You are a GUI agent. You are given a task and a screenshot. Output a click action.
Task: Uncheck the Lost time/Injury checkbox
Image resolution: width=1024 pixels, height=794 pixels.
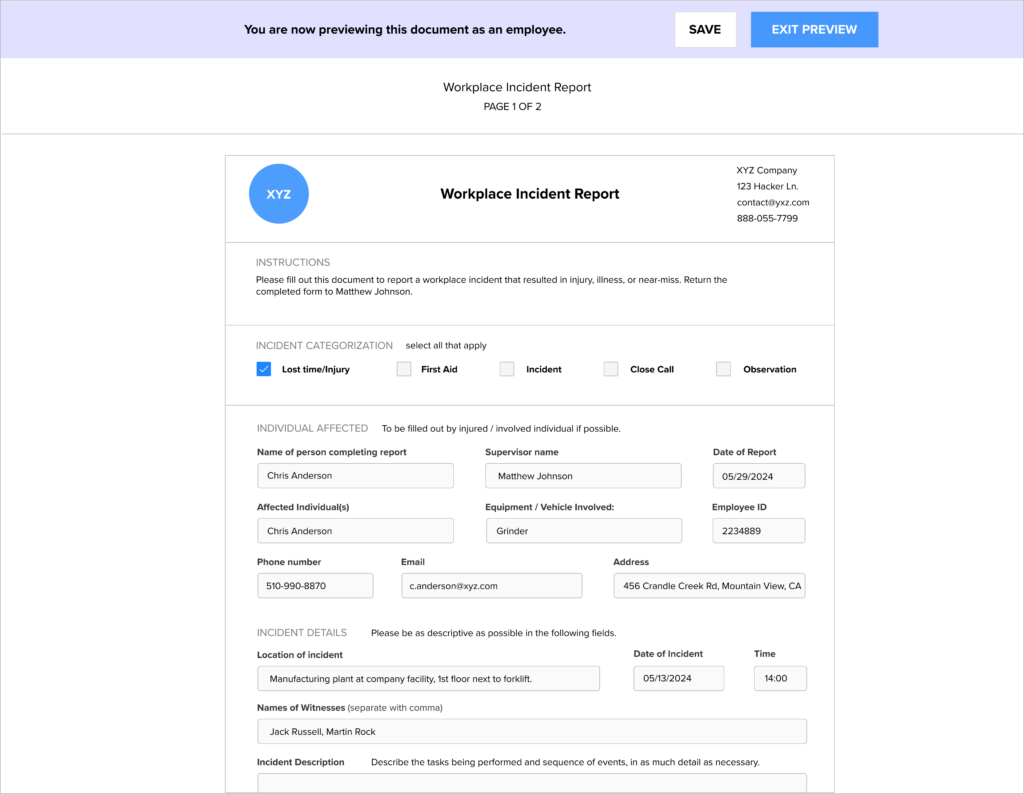tap(263, 369)
